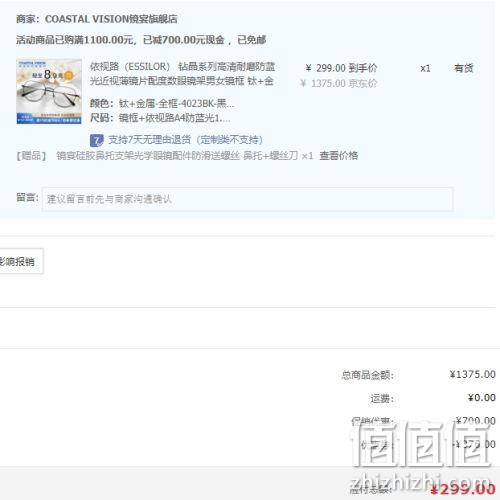Click the 影响报销 button
The height and width of the screenshot is (500, 500).
[21, 261]
